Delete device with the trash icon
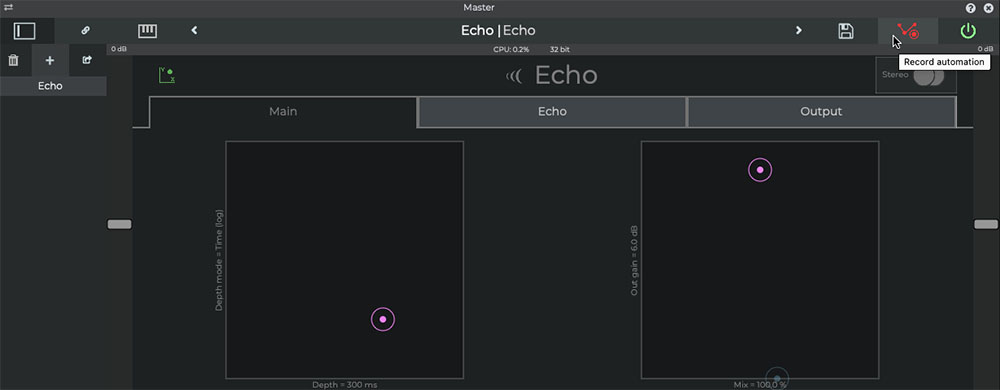Image resolution: width=1000 pixels, height=390 pixels. tap(13, 61)
